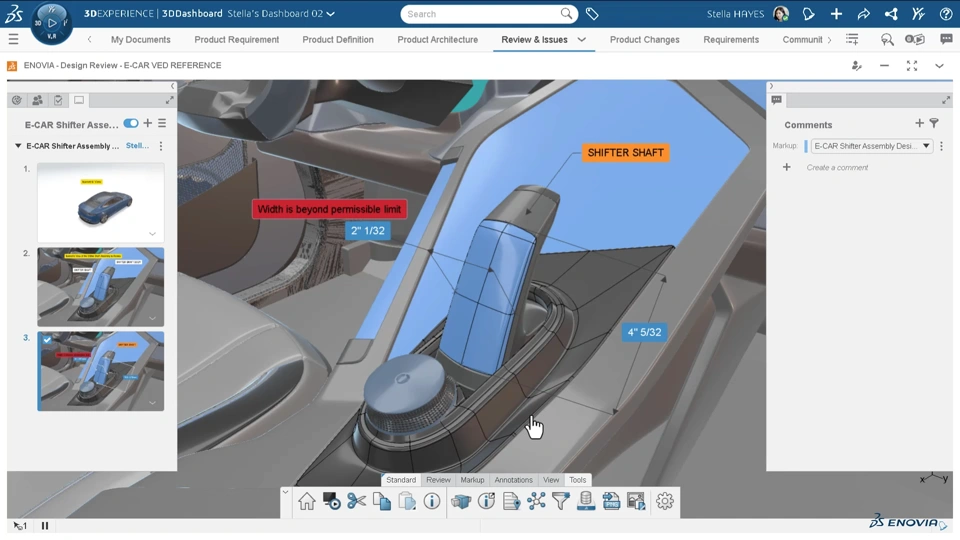
Task: Click Create a comment field
Action: pyautogui.click(x=837, y=167)
